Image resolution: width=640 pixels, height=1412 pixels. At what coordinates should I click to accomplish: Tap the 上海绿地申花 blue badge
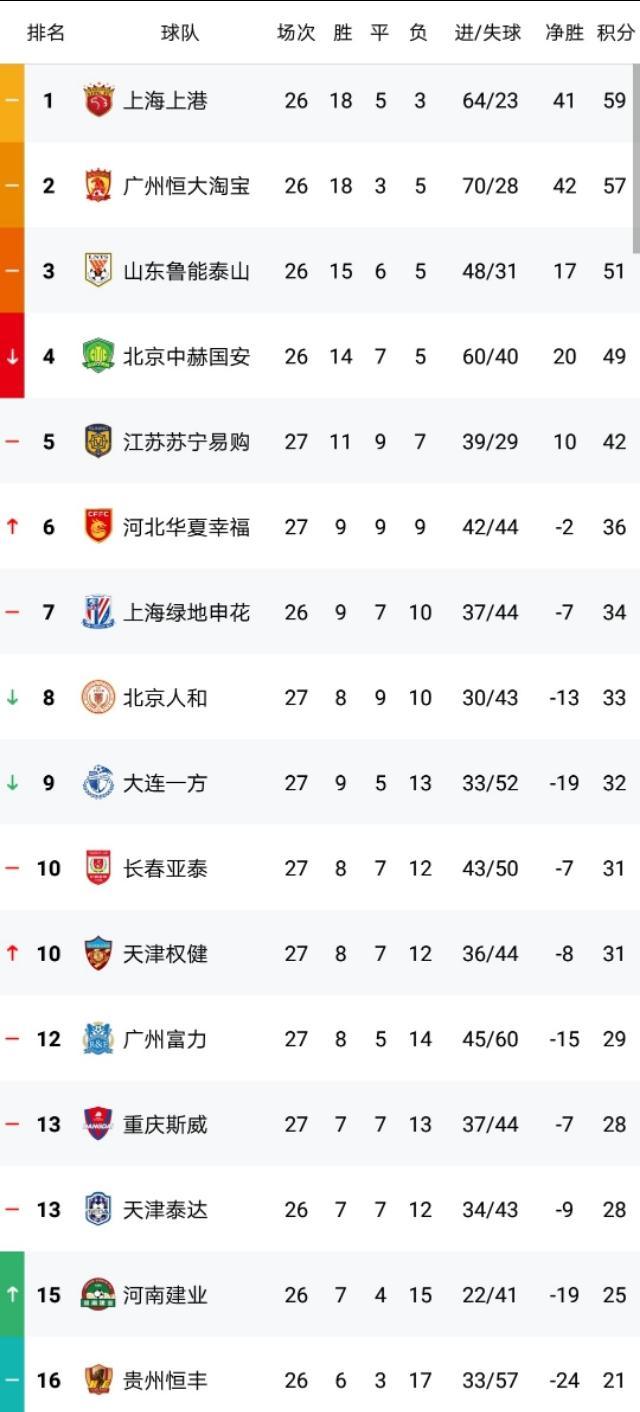[x=98, y=612]
